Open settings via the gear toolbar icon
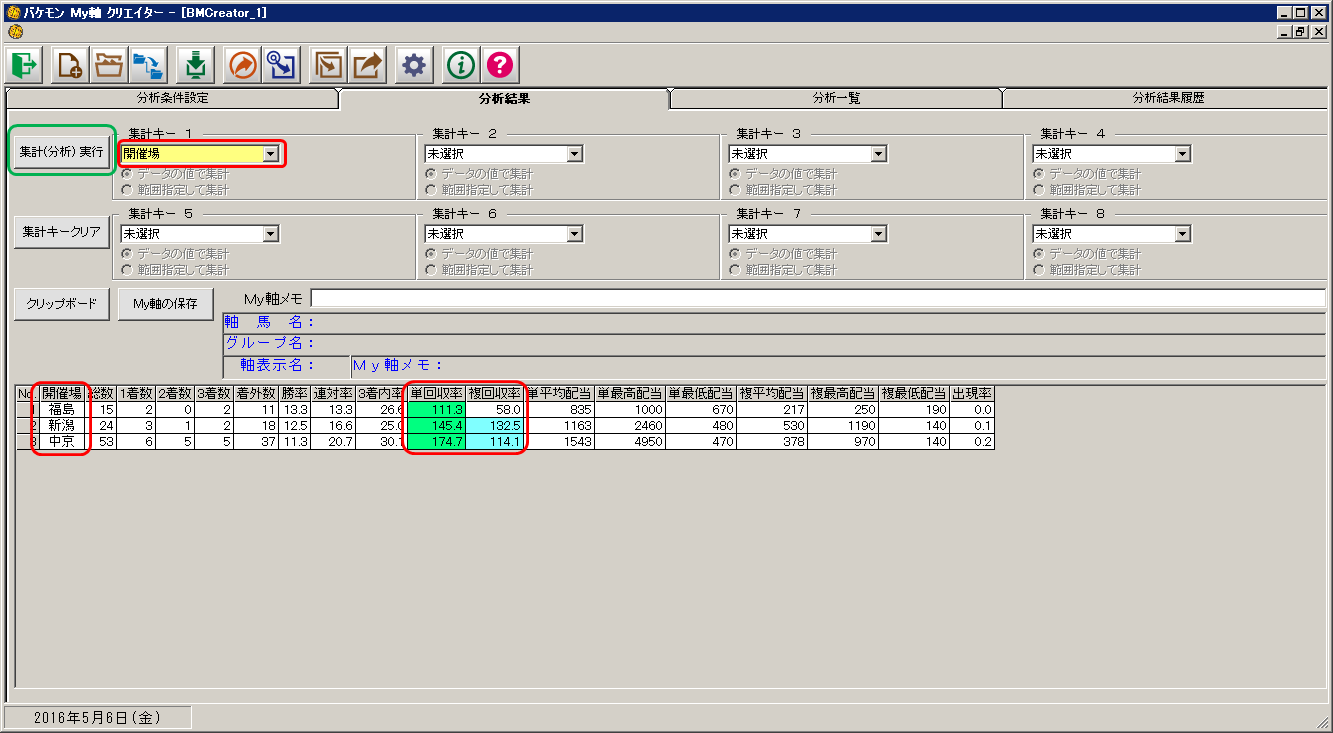1333x733 pixels. pos(414,66)
